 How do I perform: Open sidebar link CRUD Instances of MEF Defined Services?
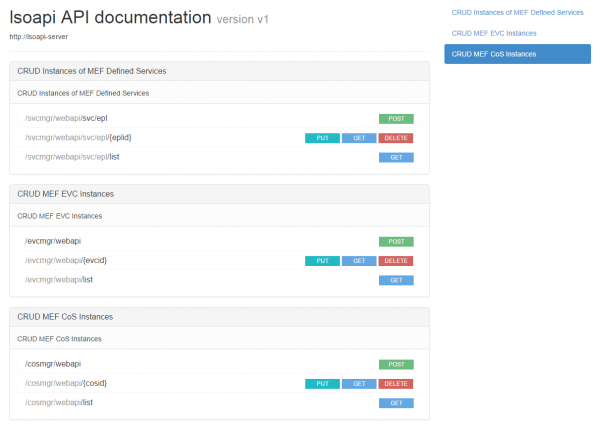coord(517,13)
